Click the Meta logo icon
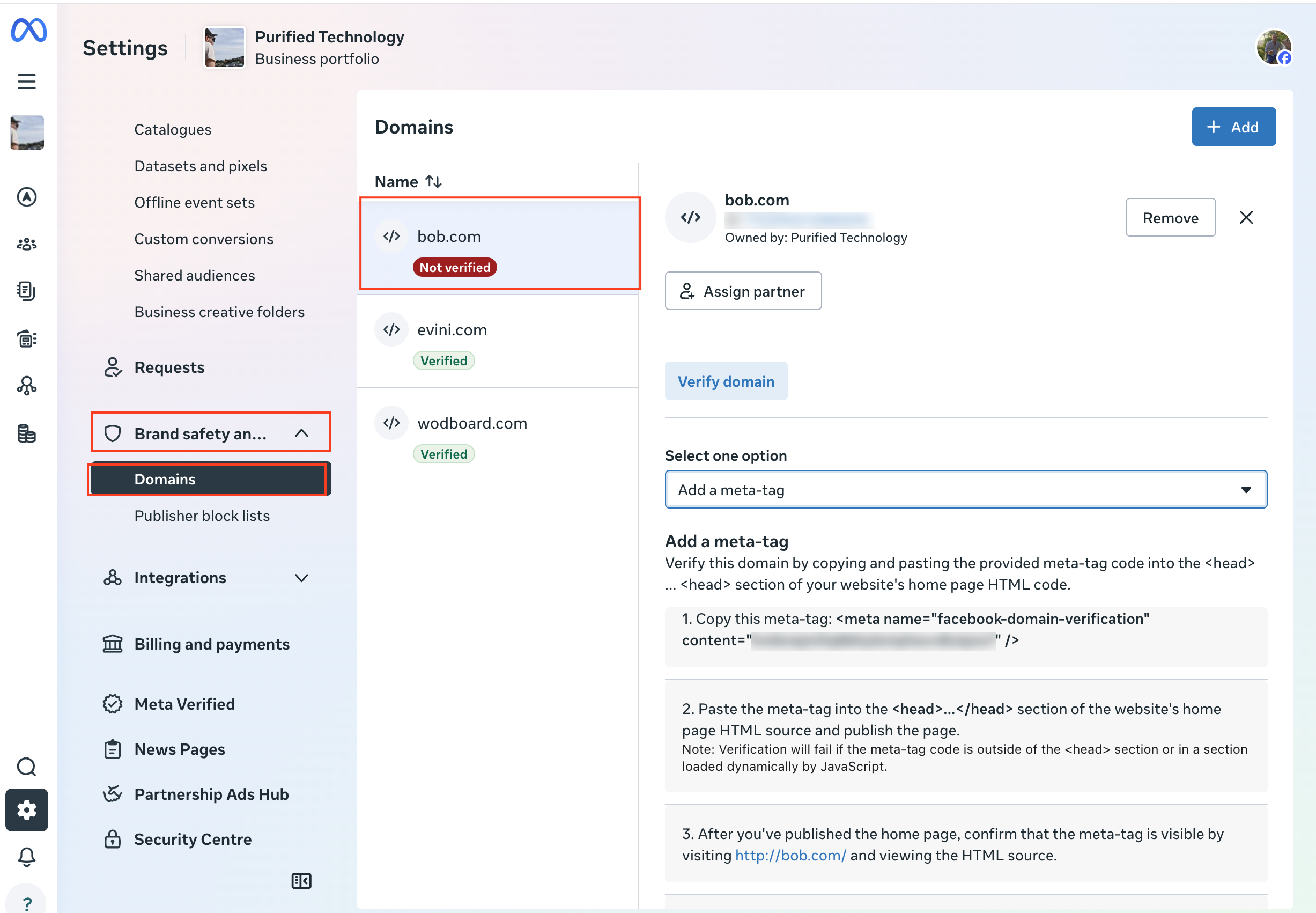The width and height of the screenshot is (1316, 913). [28, 30]
